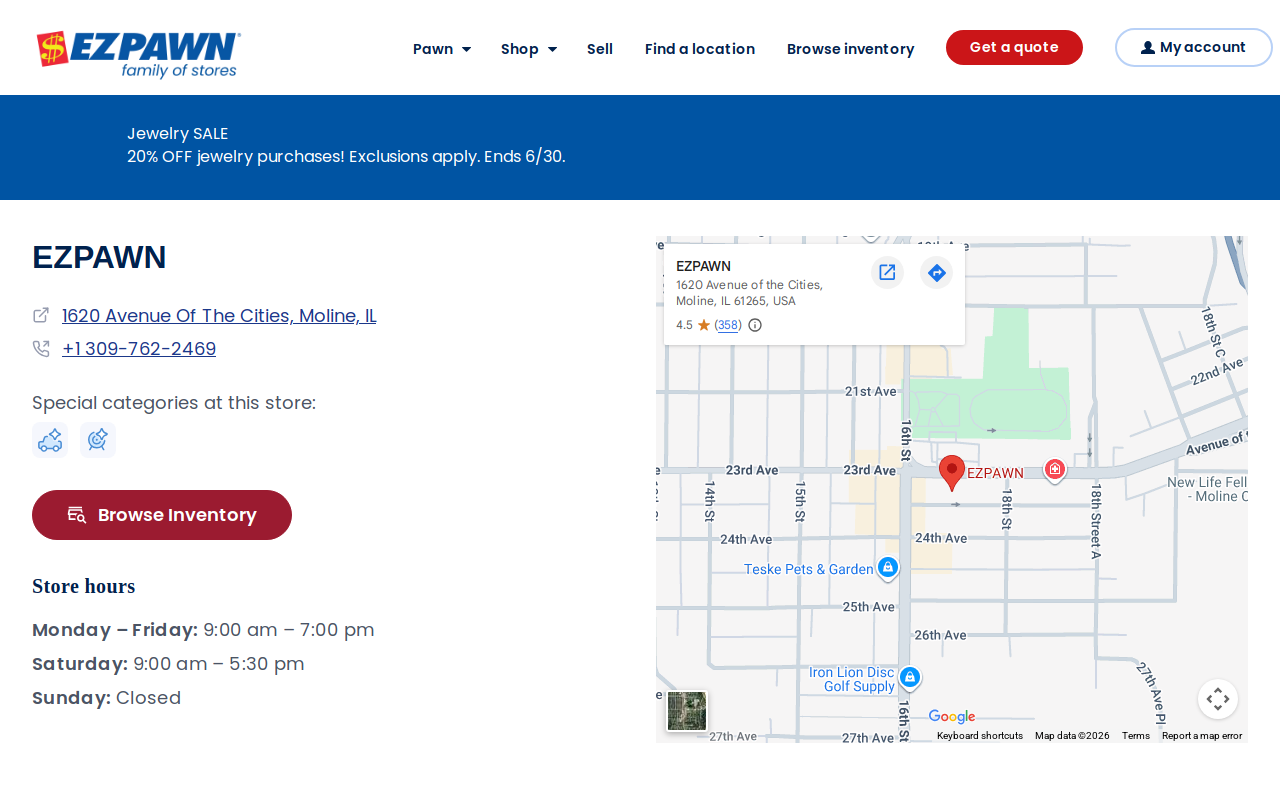1280x800 pixels.
Task: Select Iron Lion Disc Golf Supply marker
Action: coord(909,678)
